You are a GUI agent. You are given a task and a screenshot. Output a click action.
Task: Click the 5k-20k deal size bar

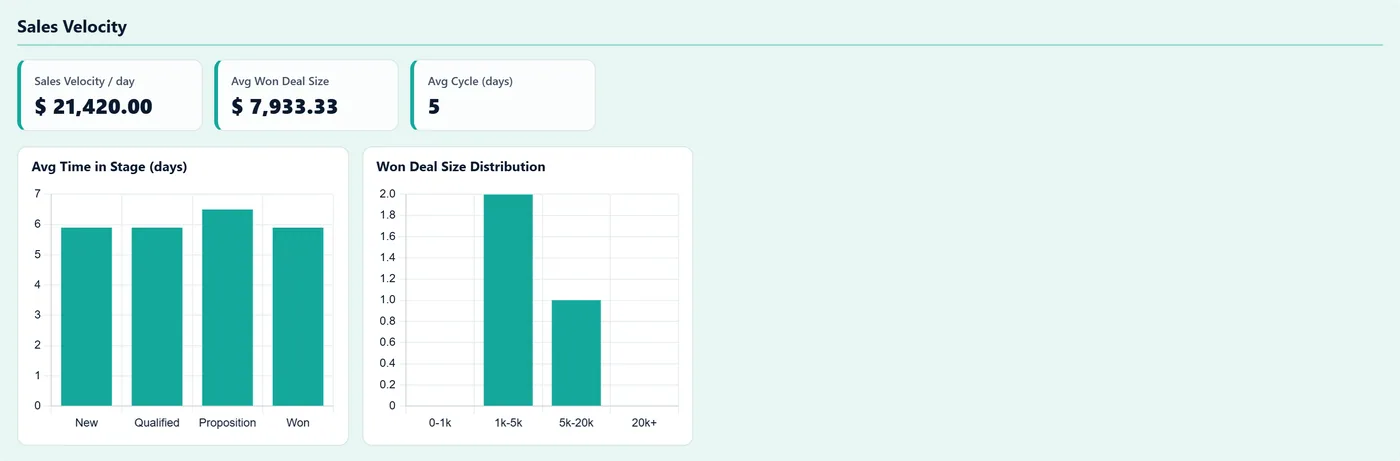pos(576,353)
